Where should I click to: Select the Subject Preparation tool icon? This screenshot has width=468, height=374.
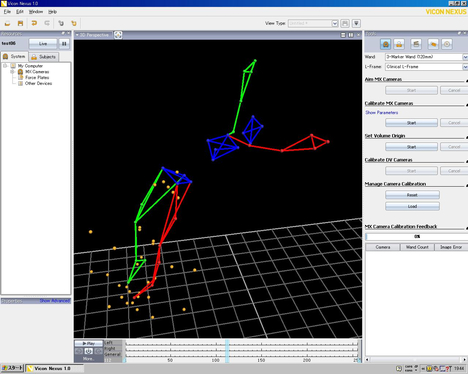[x=399, y=44]
